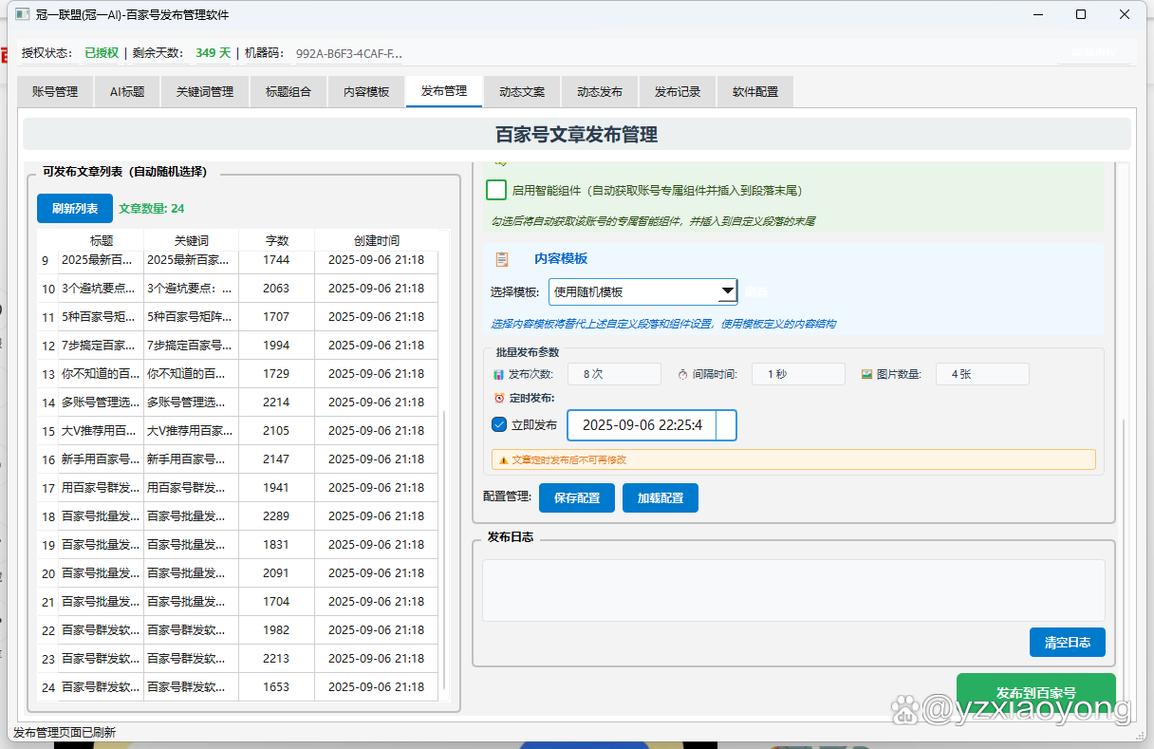Click word count 1982 in row 22
This screenshot has width=1154, height=749.
click(276, 630)
